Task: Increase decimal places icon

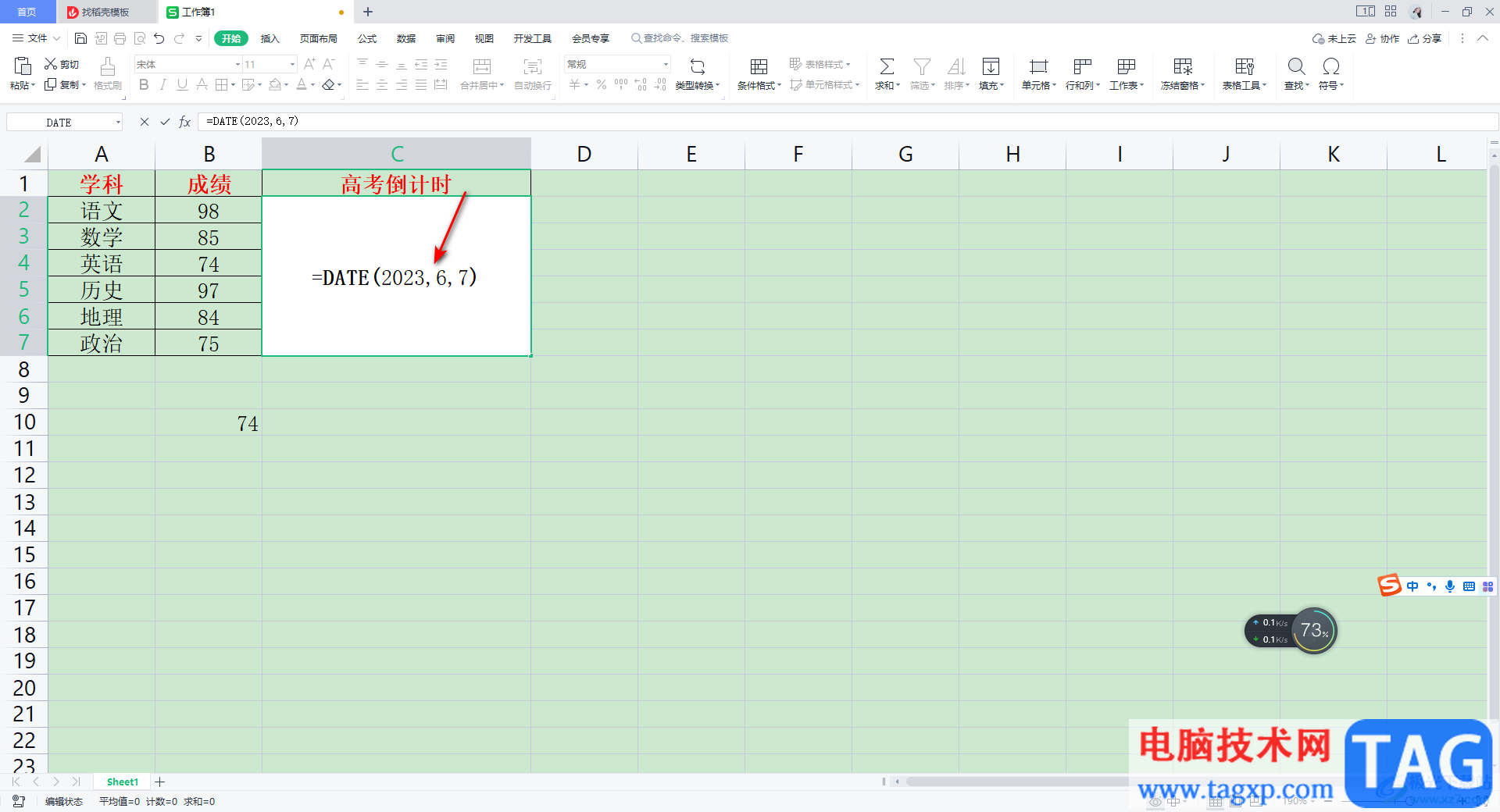Action: [641, 84]
